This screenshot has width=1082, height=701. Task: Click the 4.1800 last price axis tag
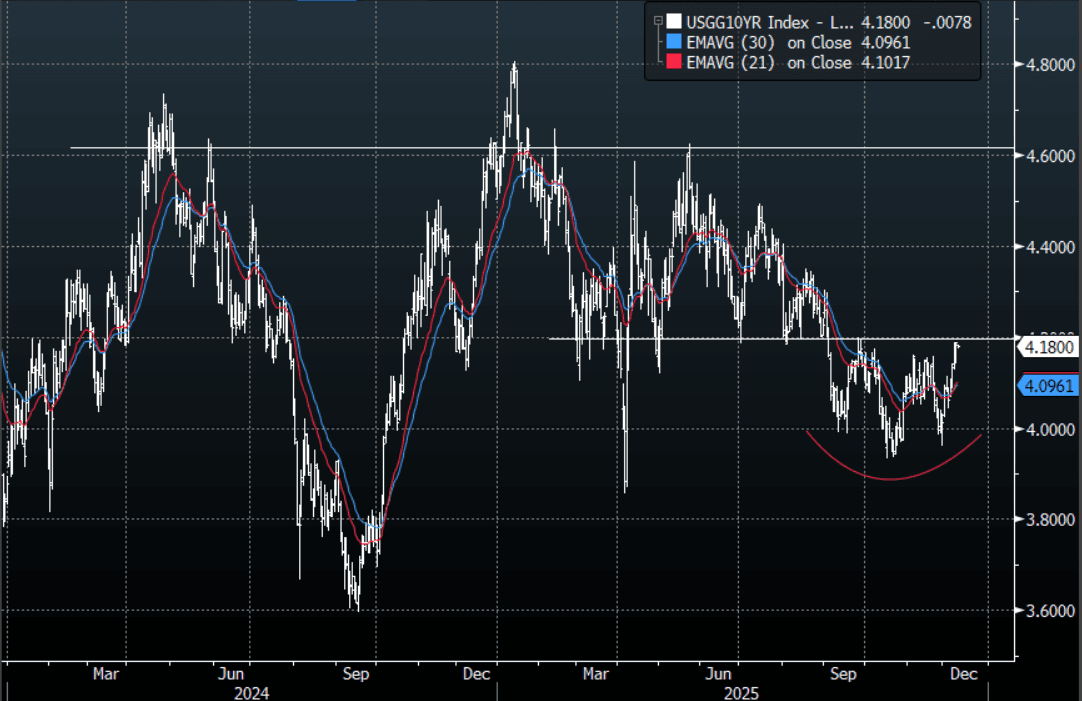[x=1049, y=347]
